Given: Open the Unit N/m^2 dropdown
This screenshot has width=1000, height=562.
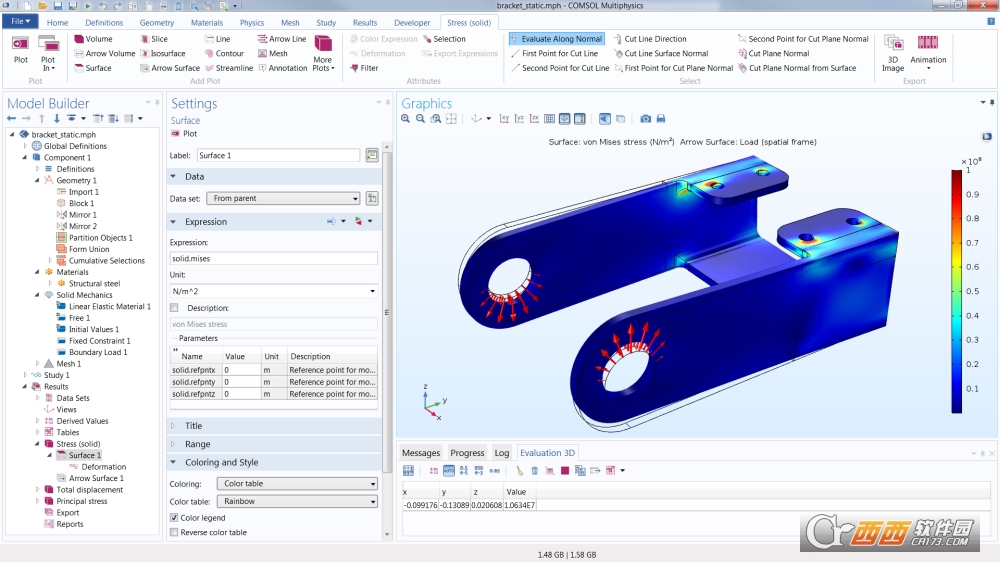Looking at the screenshot, I should pos(274,291).
